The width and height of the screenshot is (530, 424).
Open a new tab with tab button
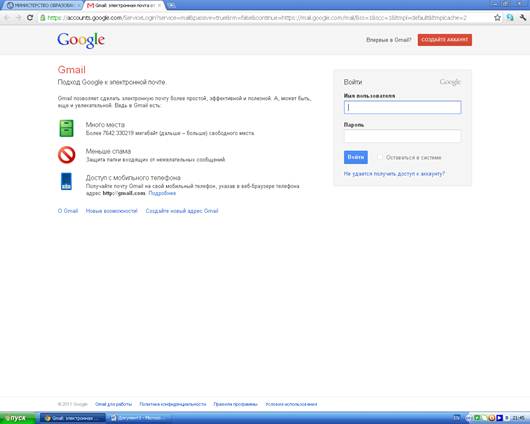click(x=171, y=5)
